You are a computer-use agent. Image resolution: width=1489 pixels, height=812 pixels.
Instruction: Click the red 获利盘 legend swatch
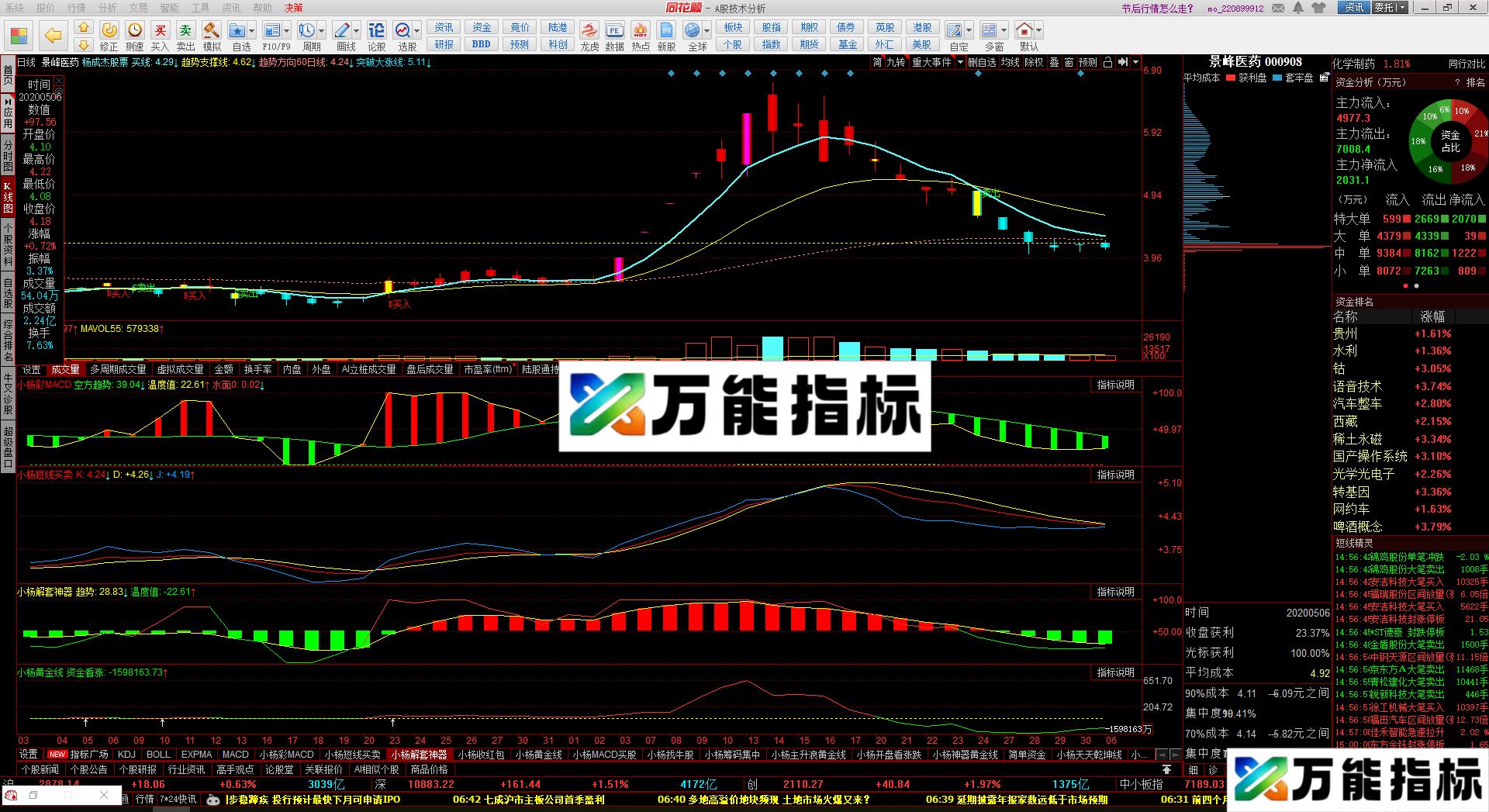point(1229,78)
